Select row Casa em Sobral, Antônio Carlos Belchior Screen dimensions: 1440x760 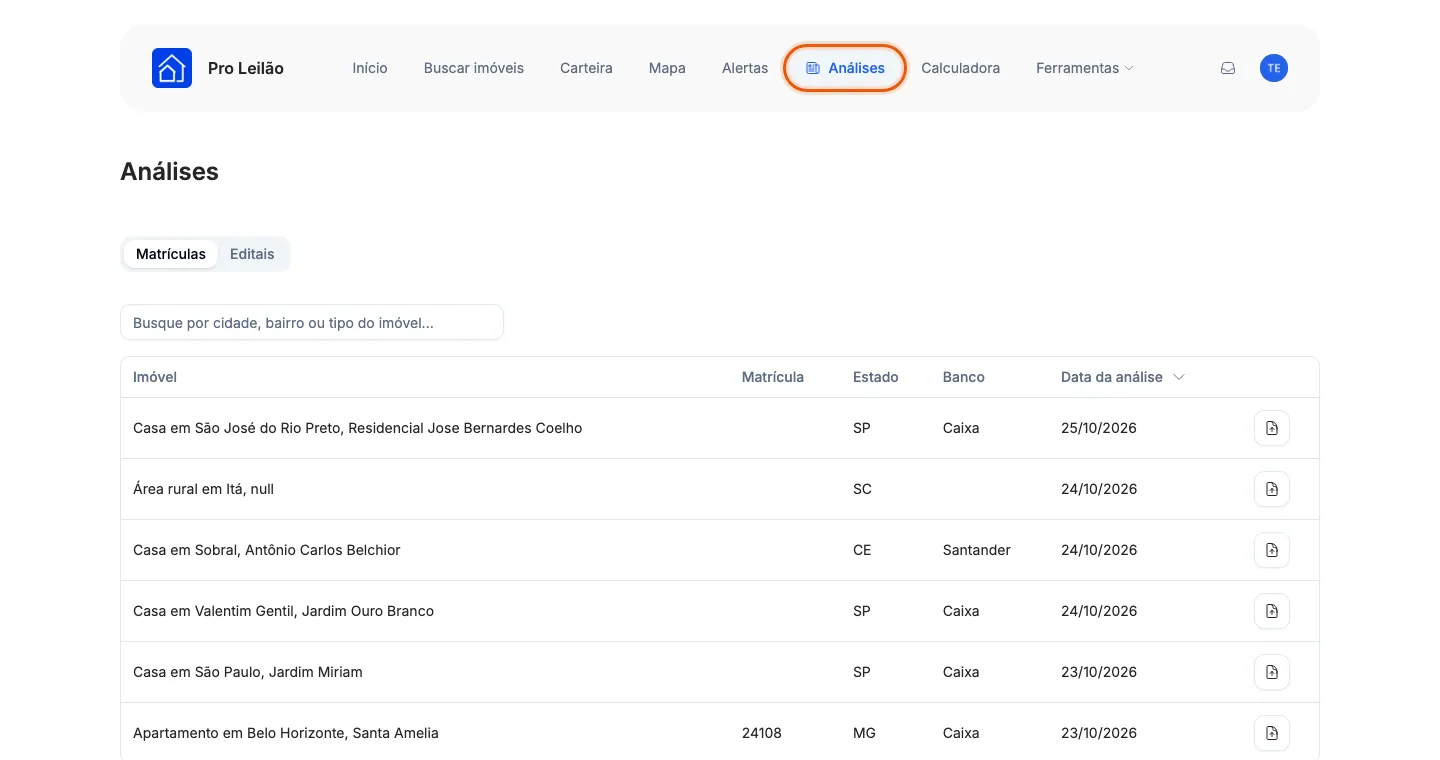pos(720,550)
